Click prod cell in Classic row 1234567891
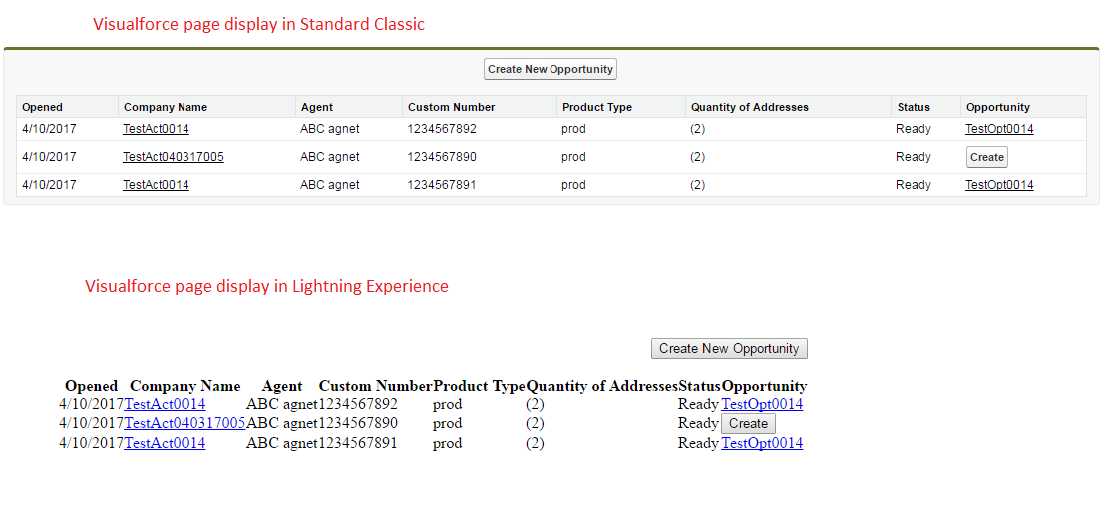This screenshot has height=511, width=1103. click(573, 184)
